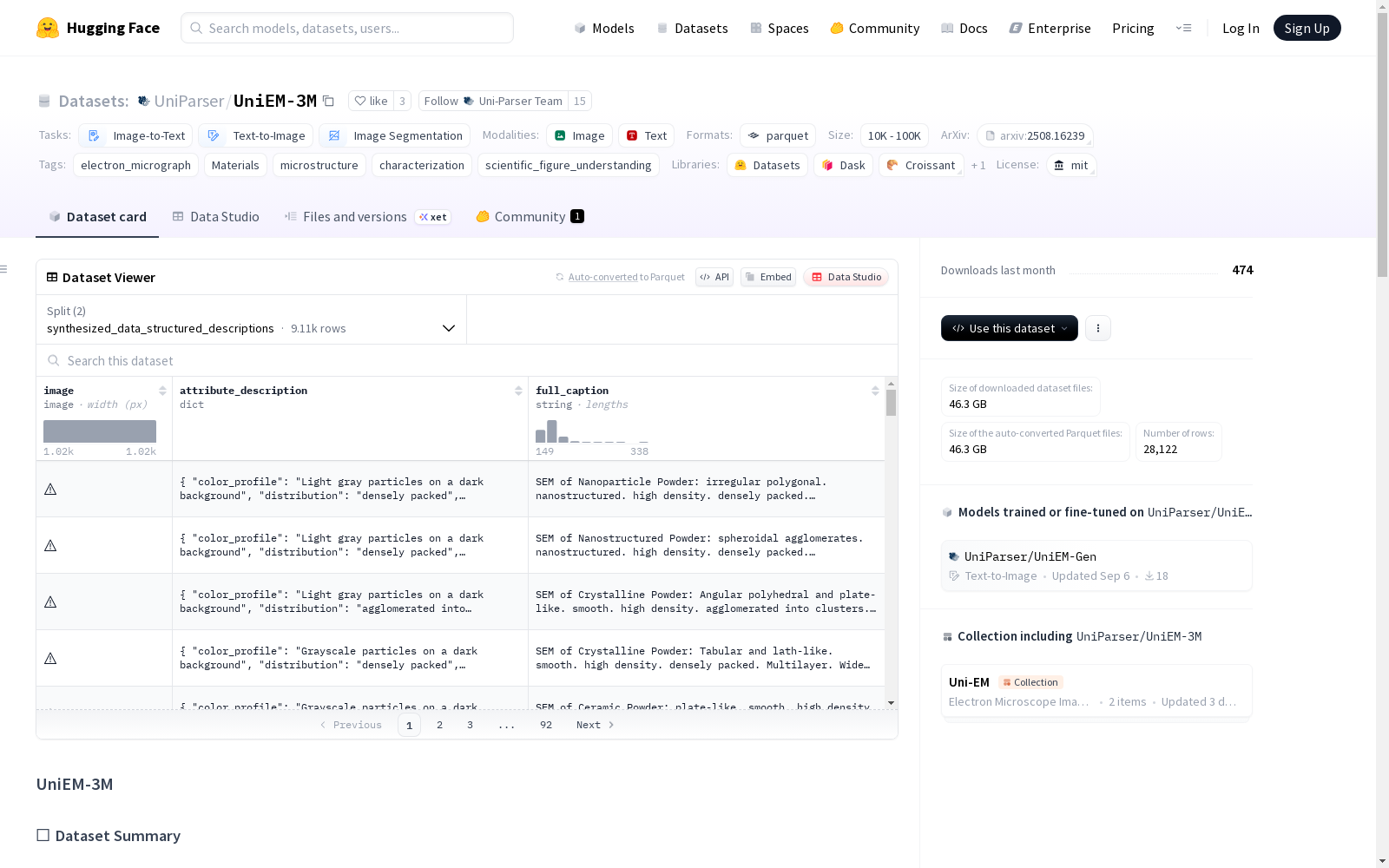Focus the Search this dataset field
1389x868 pixels.
point(467,360)
